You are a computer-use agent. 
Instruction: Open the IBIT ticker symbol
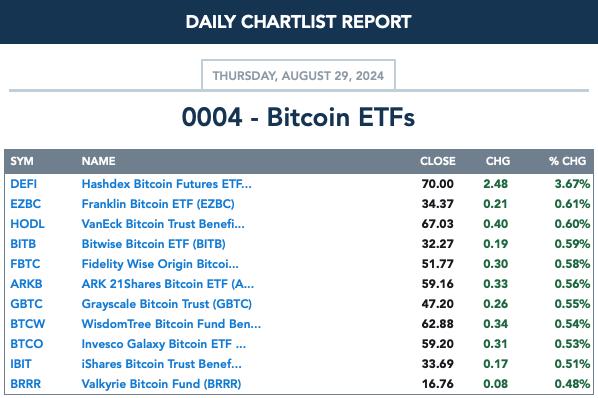tap(21, 364)
